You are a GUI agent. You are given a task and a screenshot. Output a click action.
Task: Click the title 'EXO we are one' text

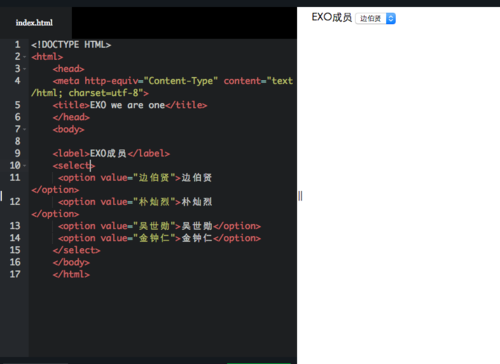click(x=128, y=105)
